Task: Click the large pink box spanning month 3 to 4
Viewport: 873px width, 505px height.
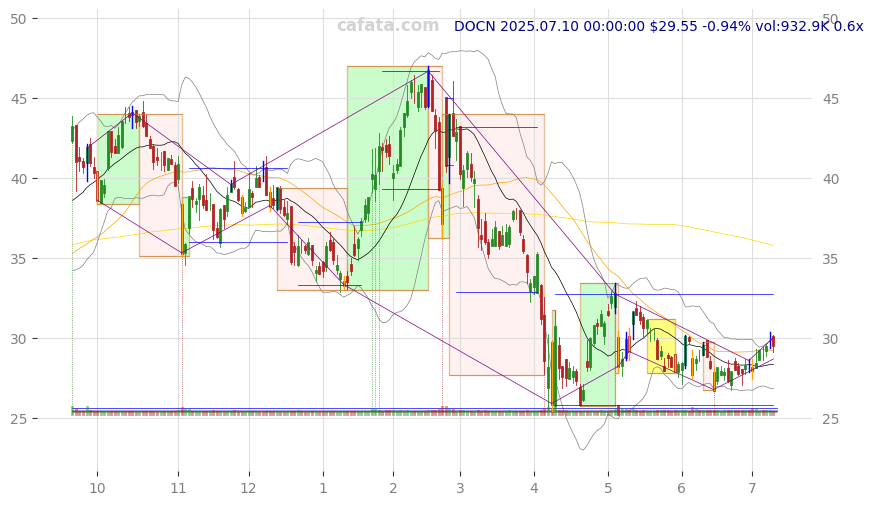Action: pyautogui.click(x=497, y=245)
